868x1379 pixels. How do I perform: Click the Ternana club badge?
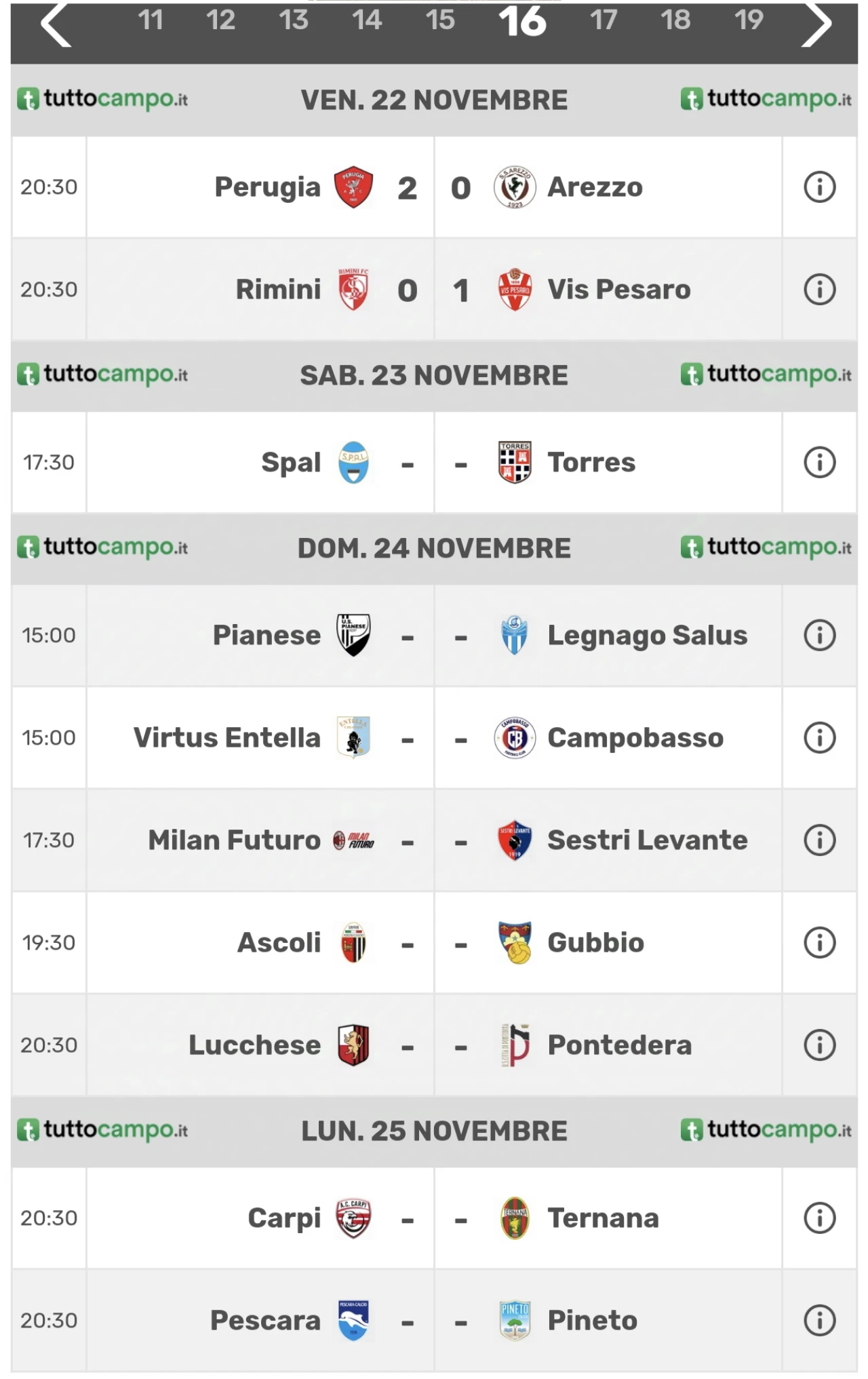click(x=515, y=1218)
